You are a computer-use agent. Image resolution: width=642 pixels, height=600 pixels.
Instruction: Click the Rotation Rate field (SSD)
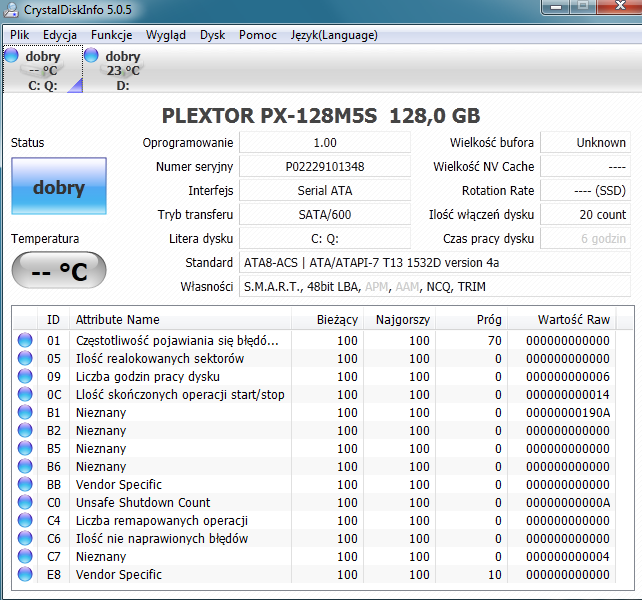pos(585,190)
